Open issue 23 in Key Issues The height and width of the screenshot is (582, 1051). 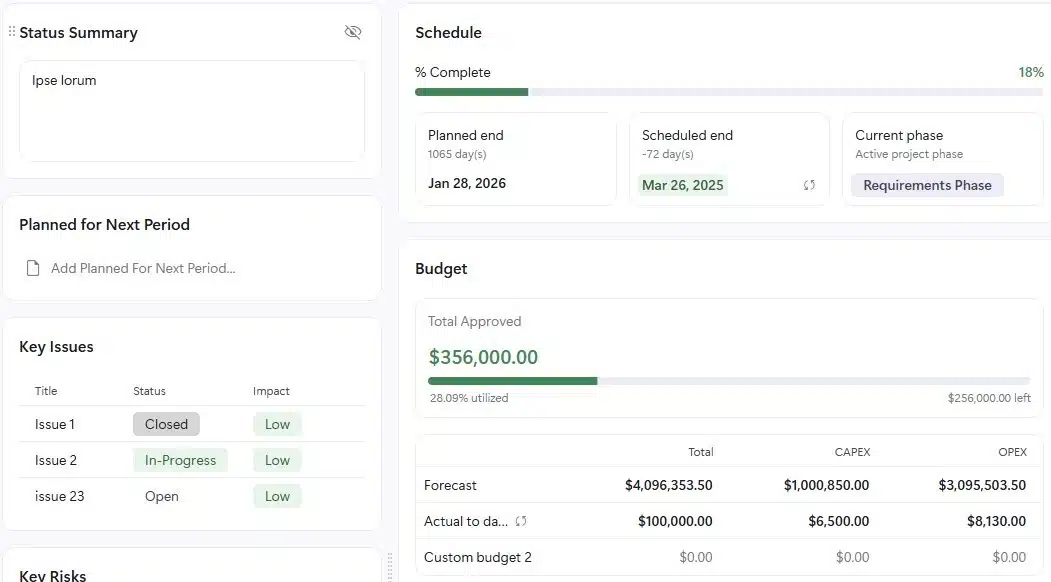(x=59, y=496)
